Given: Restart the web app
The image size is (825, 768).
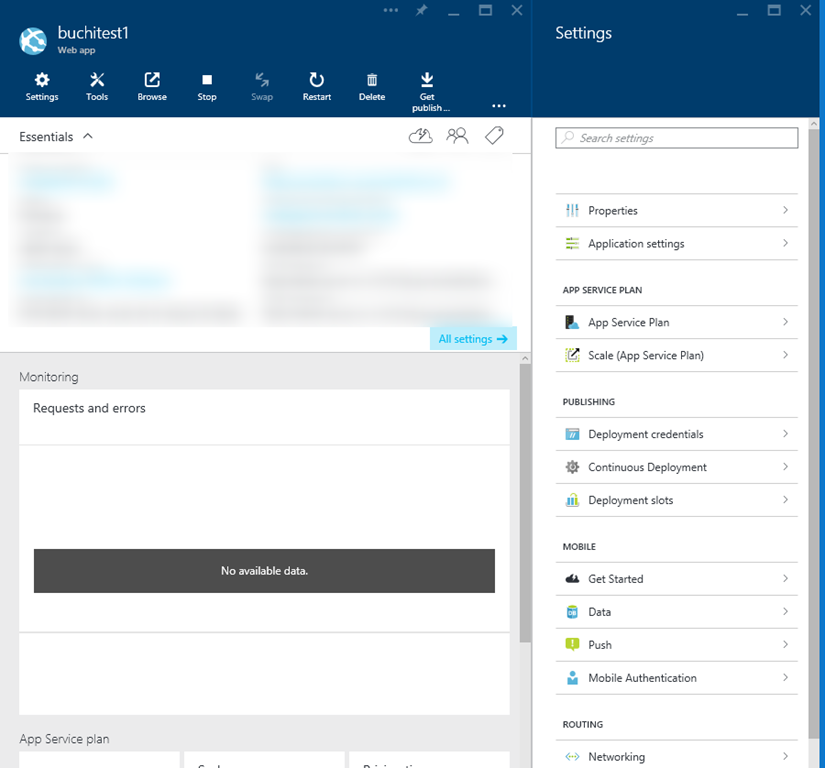Looking at the screenshot, I should [316, 86].
